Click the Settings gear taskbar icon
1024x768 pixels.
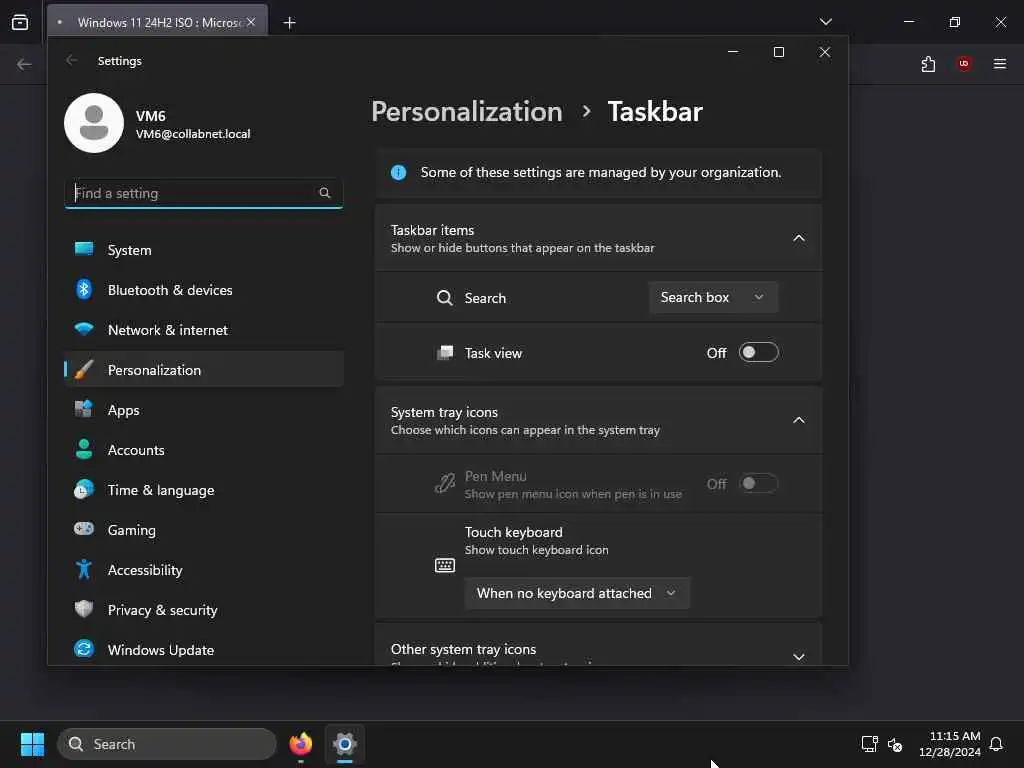click(345, 744)
